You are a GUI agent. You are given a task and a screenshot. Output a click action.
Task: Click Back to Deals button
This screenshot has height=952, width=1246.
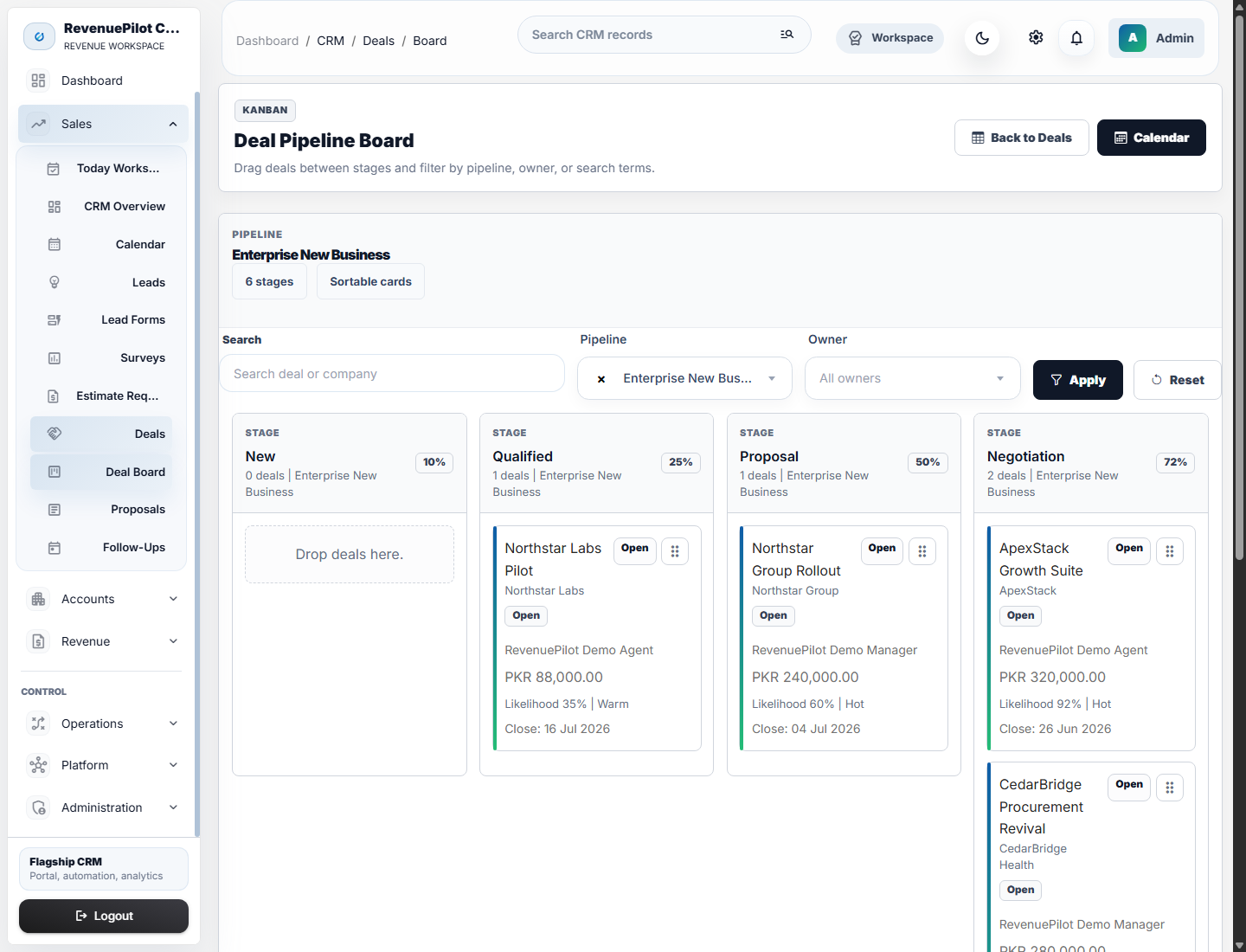click(1022, 138)
